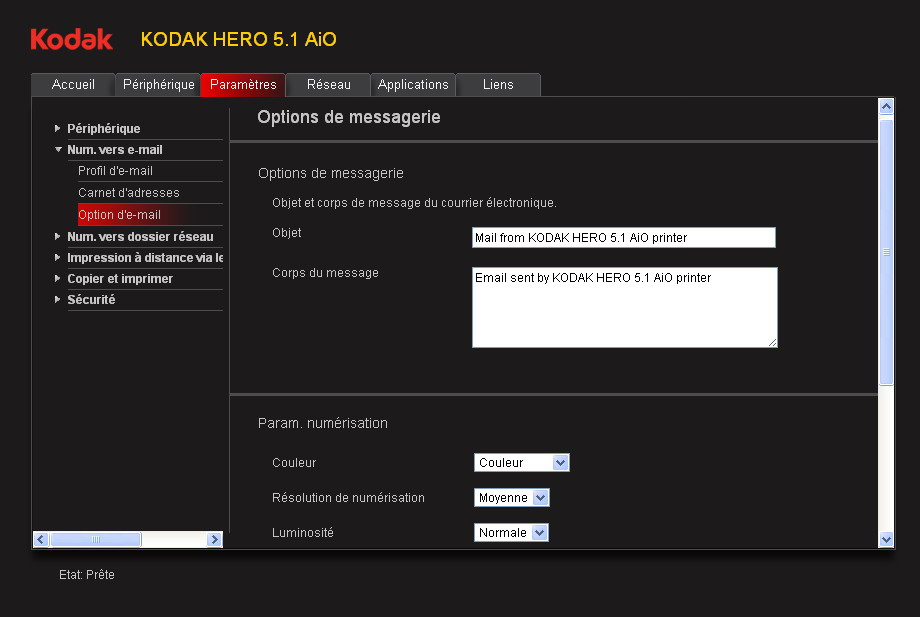Click the vertical scrollbar down arrow
This screenshot has width=920, height=617.
(x=886, y=539)
